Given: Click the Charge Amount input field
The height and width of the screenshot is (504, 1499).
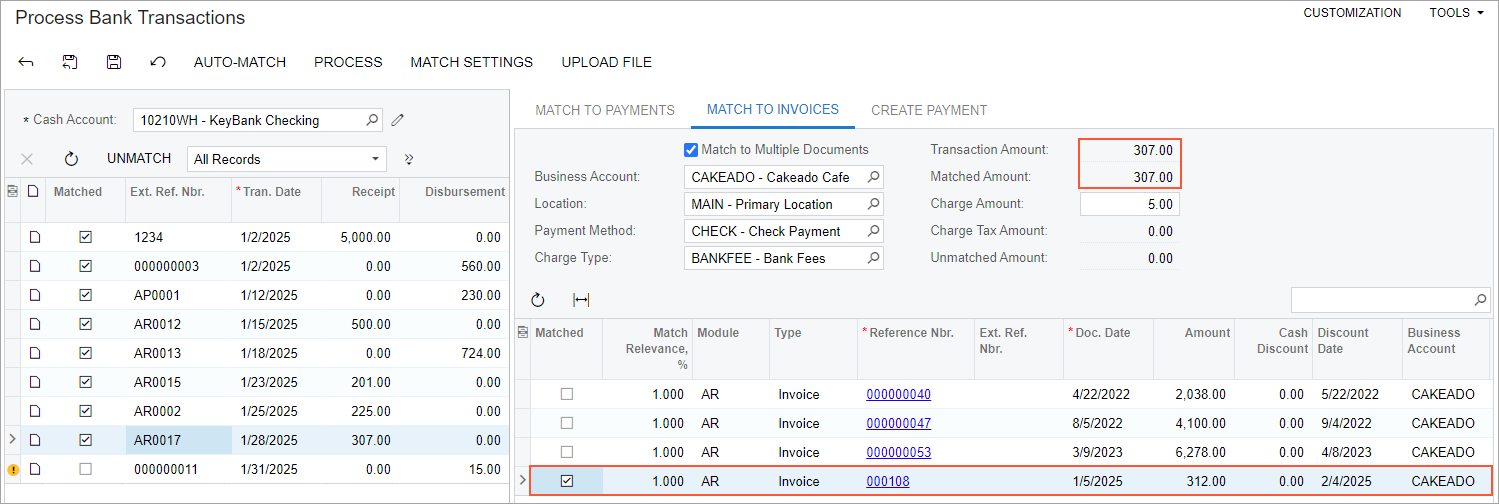Looking at the screenshot, I should [1129, 204].
